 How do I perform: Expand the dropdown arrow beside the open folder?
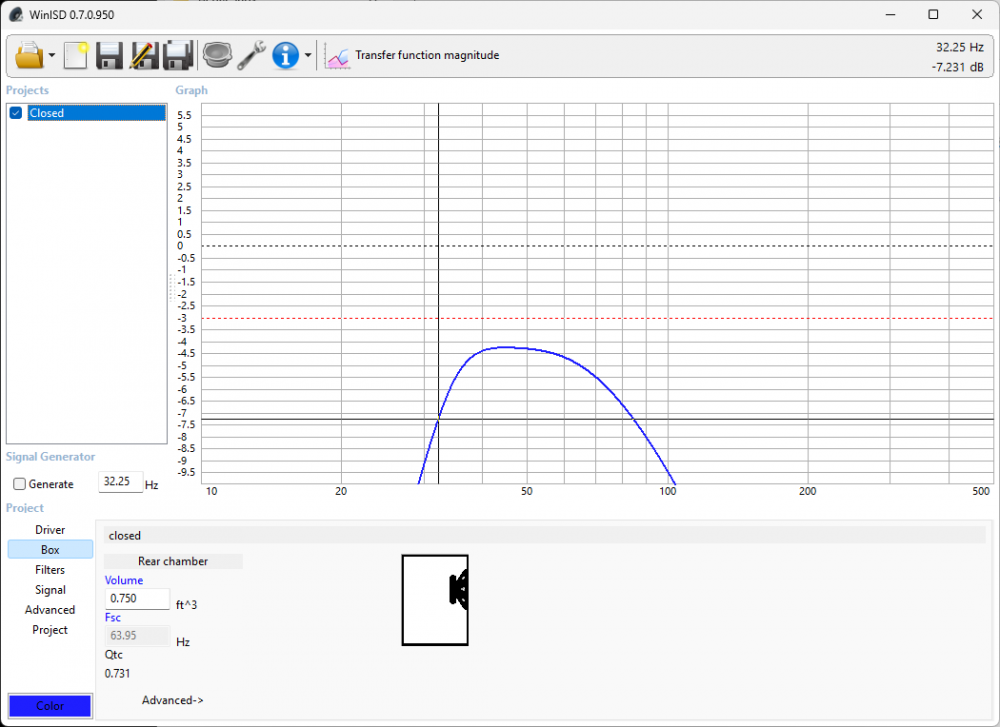tap(52, 56)
